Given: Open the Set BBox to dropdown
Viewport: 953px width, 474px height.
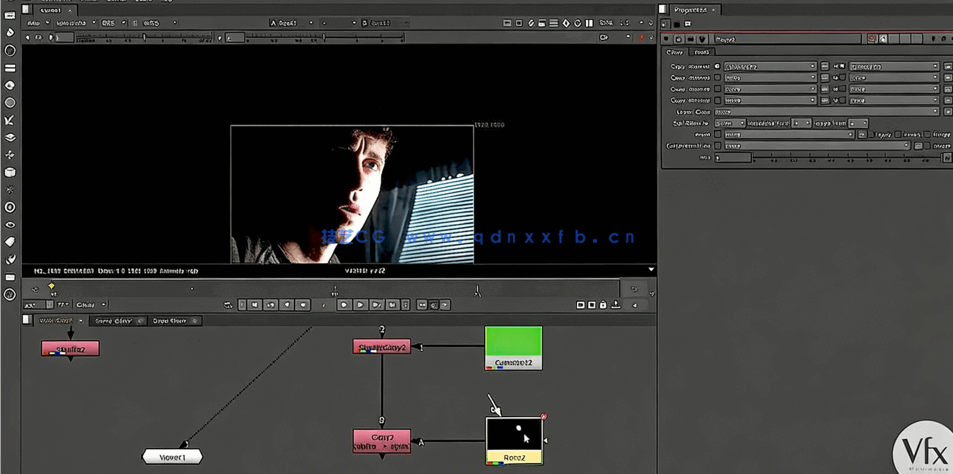Looking at the screenshot, I should pyautogui.click(x=729, y=123).
